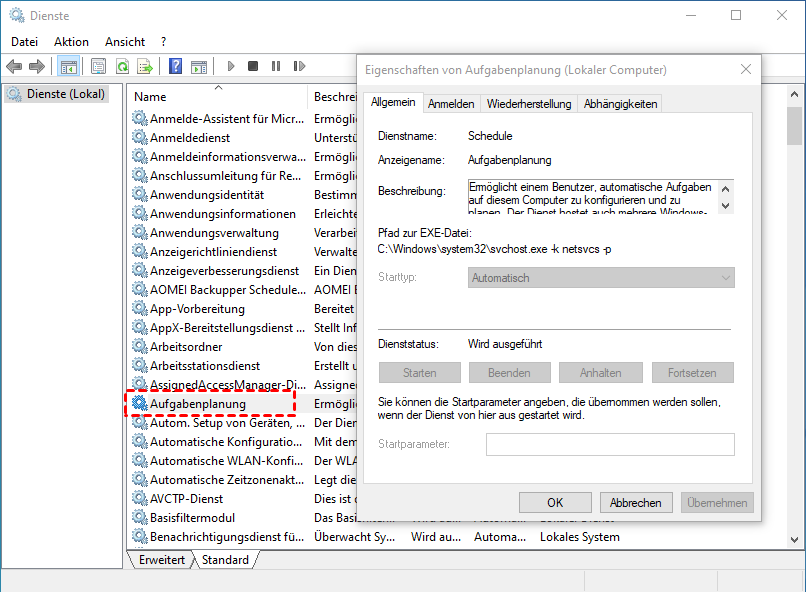Click the gear icon of Anwendungsverwaltung
The width and height of the screenshot is (806, 592).
pos(140,232)
